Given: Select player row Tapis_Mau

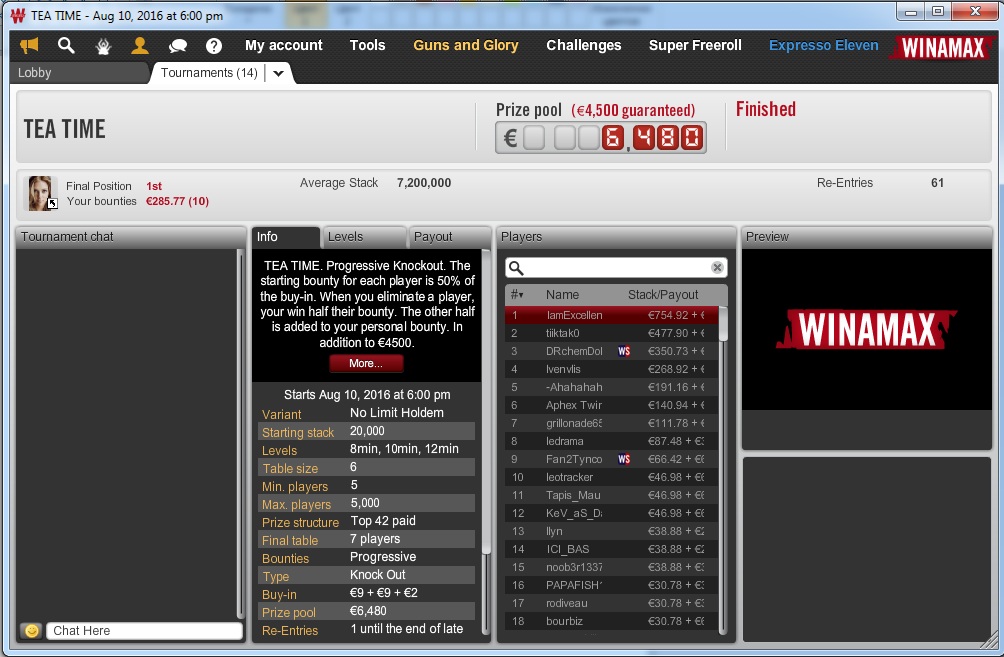Looking at the screenshot, I should 611,495.
